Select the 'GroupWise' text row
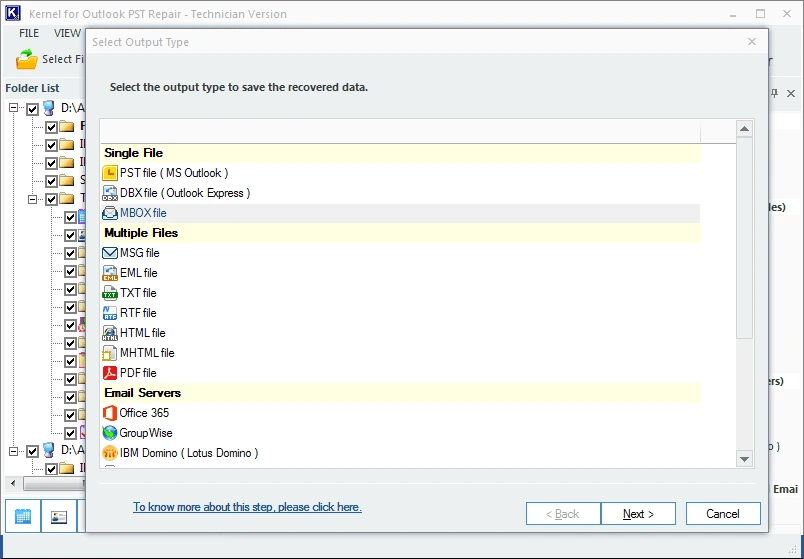 pyautogui.click(x=146, y=433)
